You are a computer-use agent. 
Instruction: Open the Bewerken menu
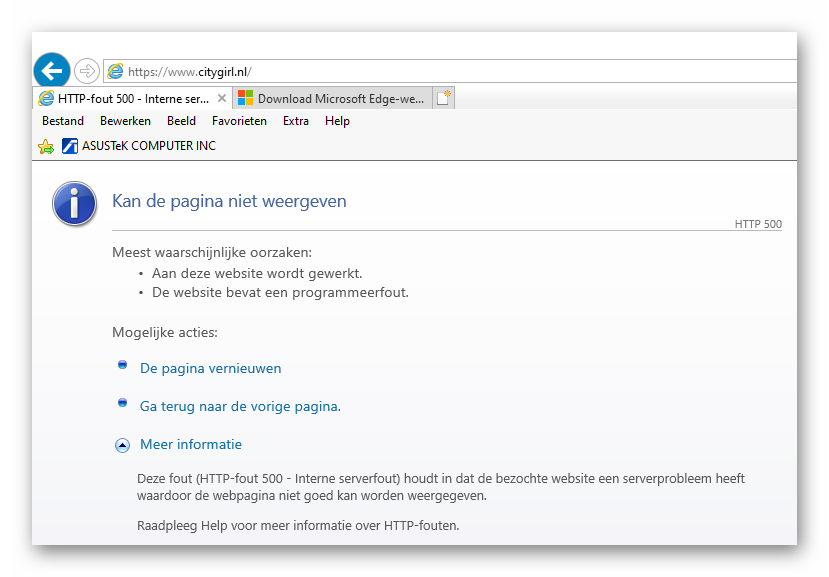[125, 121]
